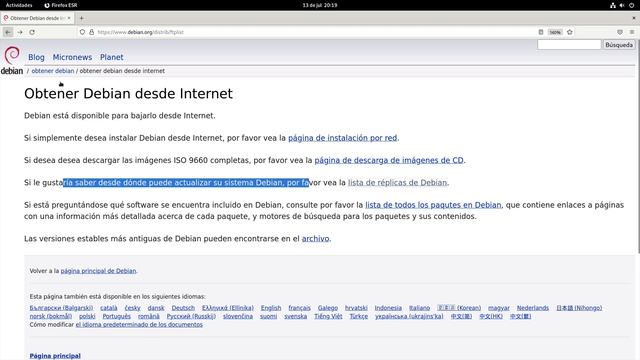The image size is (640, 360).
Task: Switch page language to Indonesia
Action: 388,308
